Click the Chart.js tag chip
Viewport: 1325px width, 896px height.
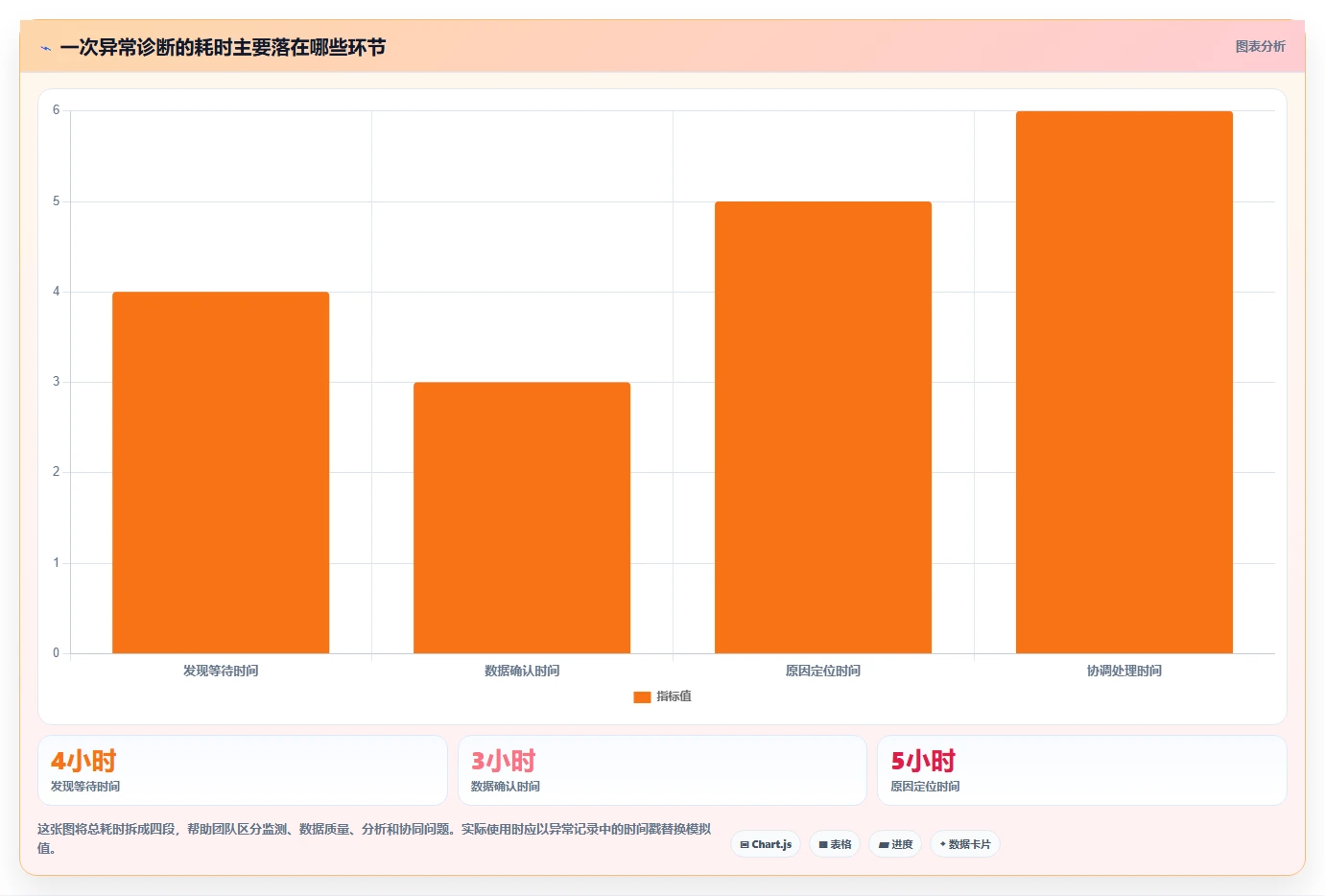[x=766, y=844]
